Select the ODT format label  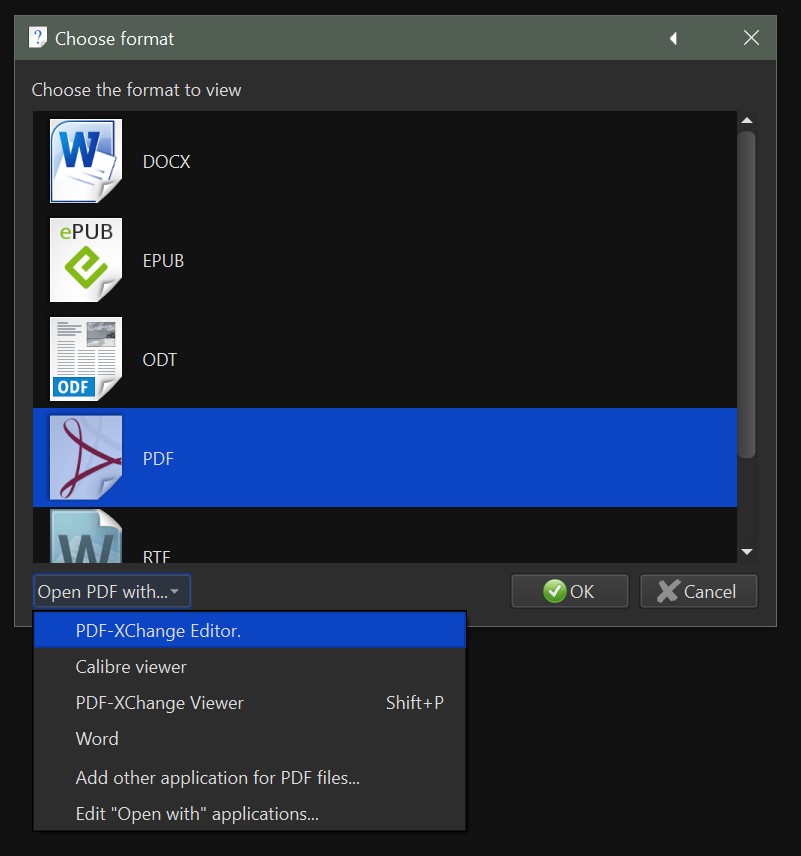click(x=159, y=359)
